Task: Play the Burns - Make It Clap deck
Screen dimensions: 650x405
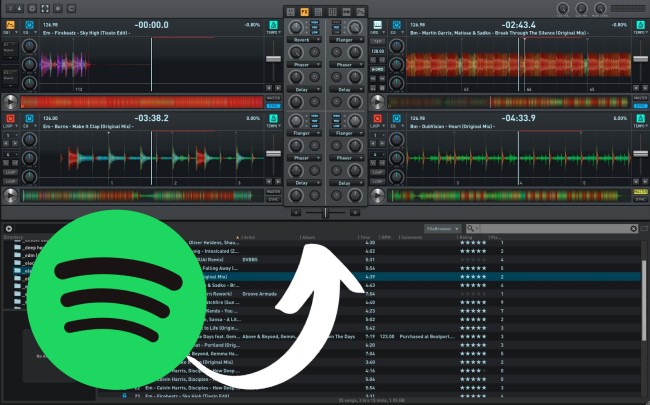Action: tap(10, 196)
